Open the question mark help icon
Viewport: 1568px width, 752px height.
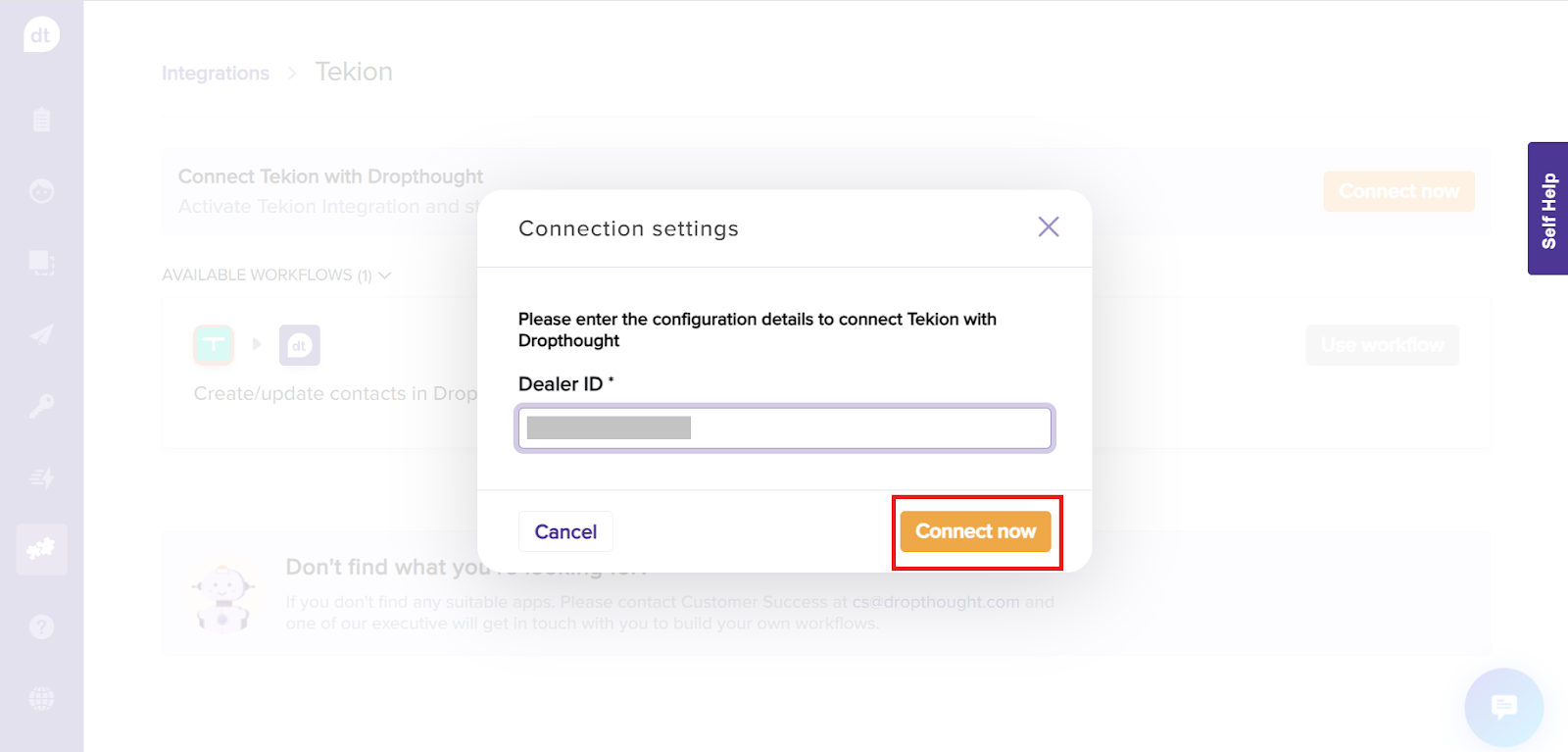41,627
